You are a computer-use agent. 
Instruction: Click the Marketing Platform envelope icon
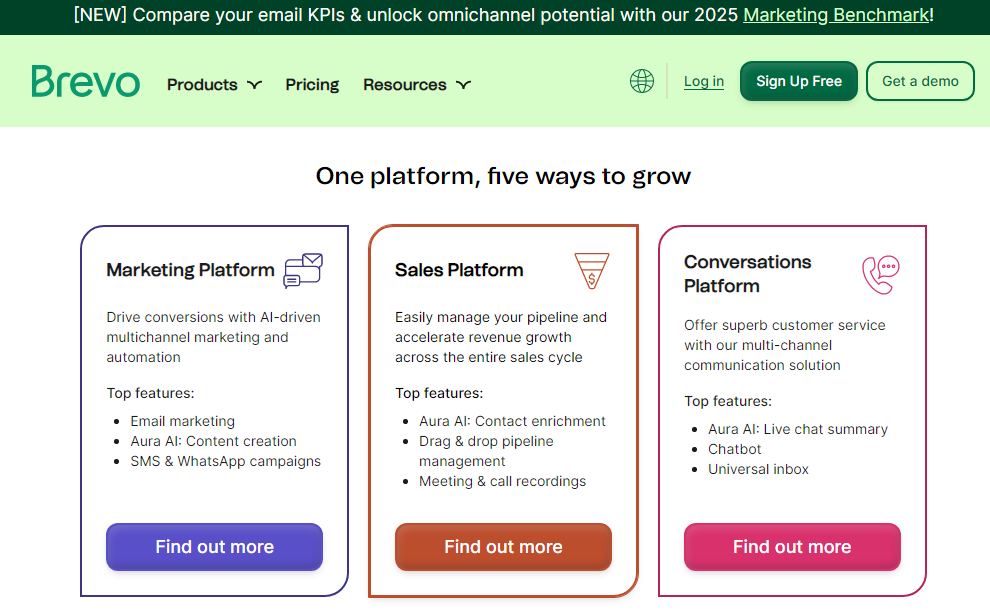[303, 270]
